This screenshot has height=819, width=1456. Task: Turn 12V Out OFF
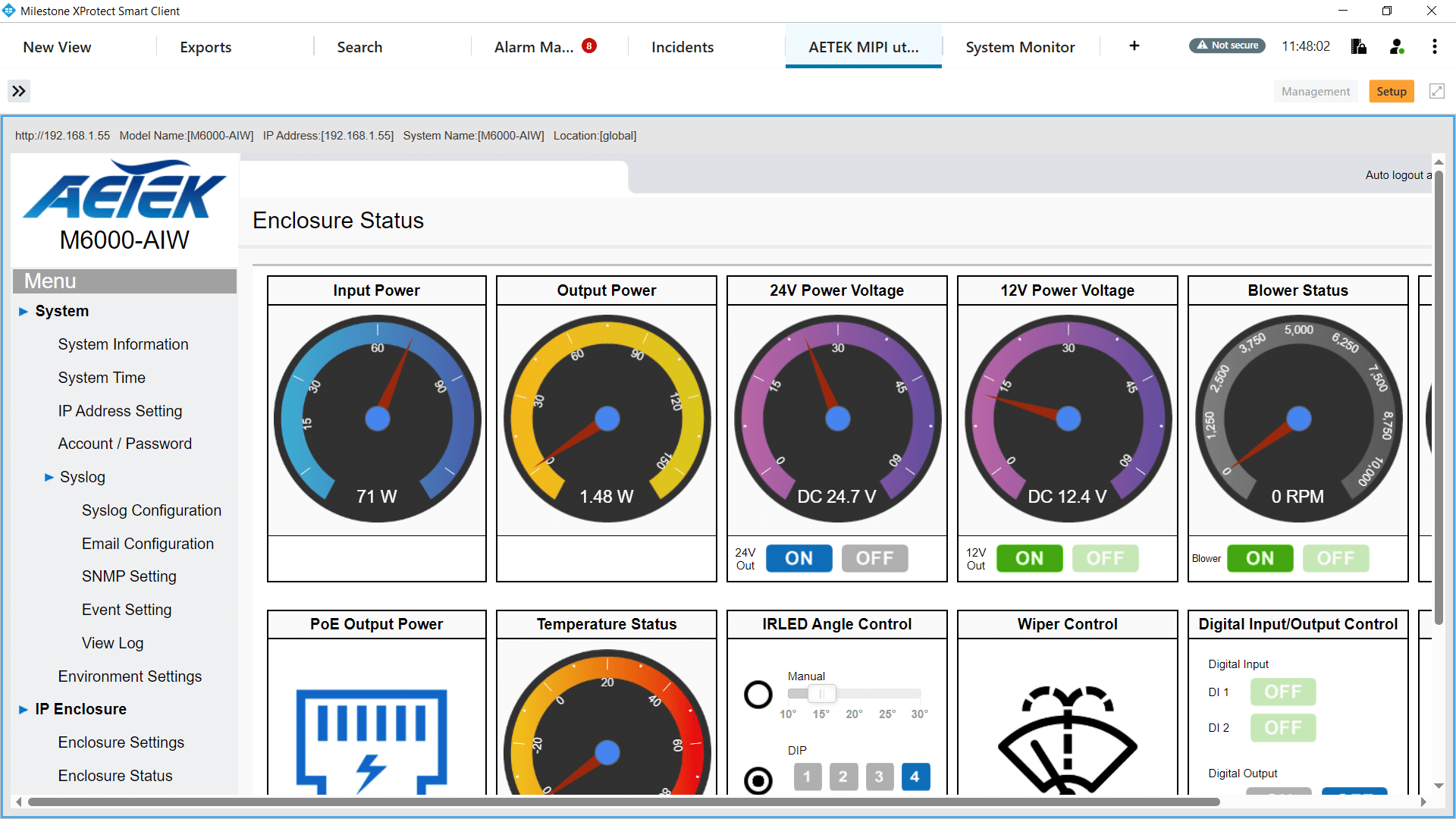(1105, 558)
